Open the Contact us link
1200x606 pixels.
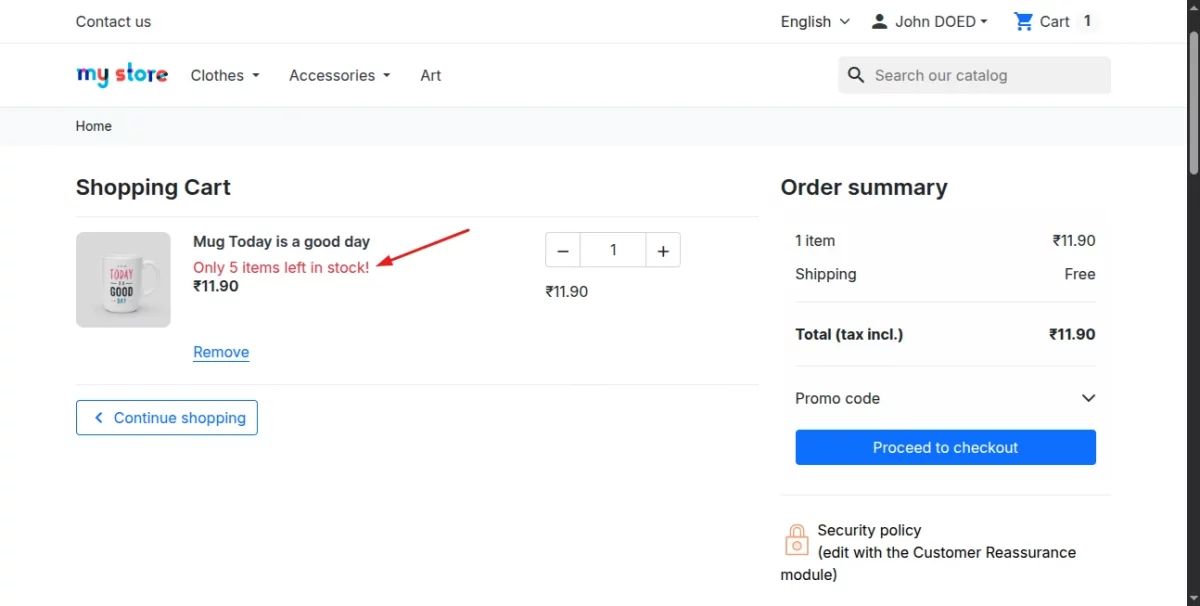tap(113, 21)
